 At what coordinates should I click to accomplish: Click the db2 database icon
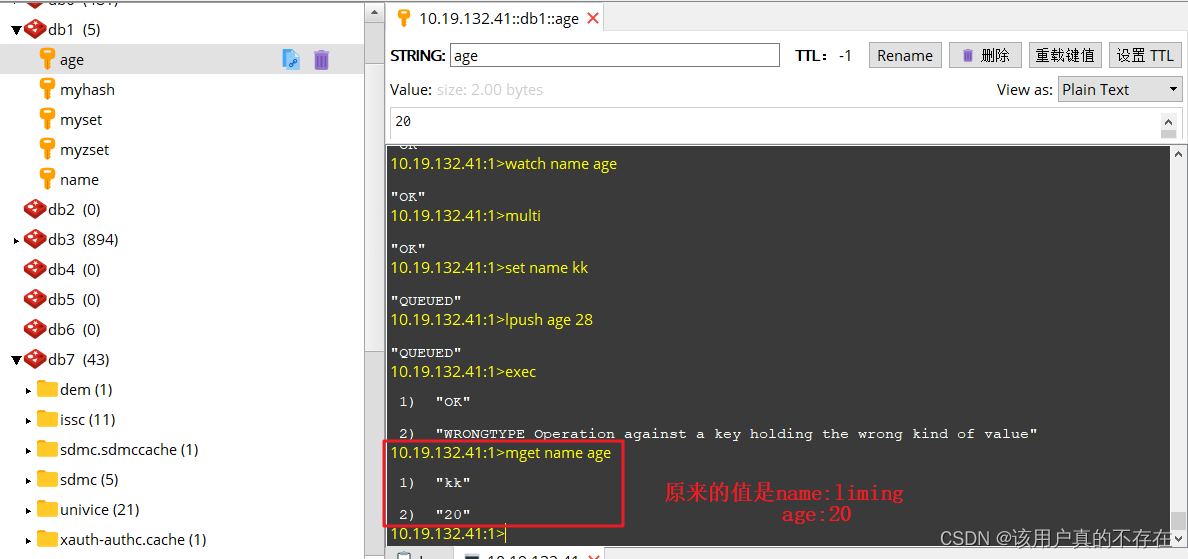pos(35,209)
